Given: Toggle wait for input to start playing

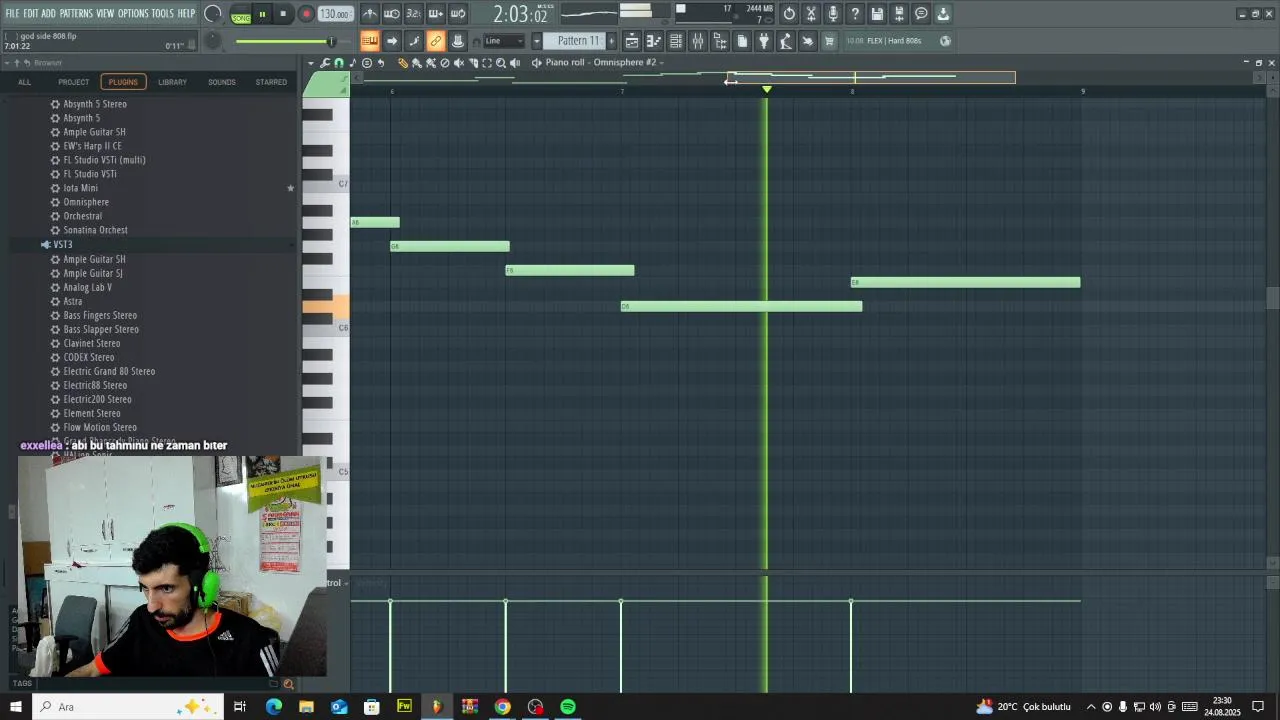Looking at the screenshot, I should (392, 14).
